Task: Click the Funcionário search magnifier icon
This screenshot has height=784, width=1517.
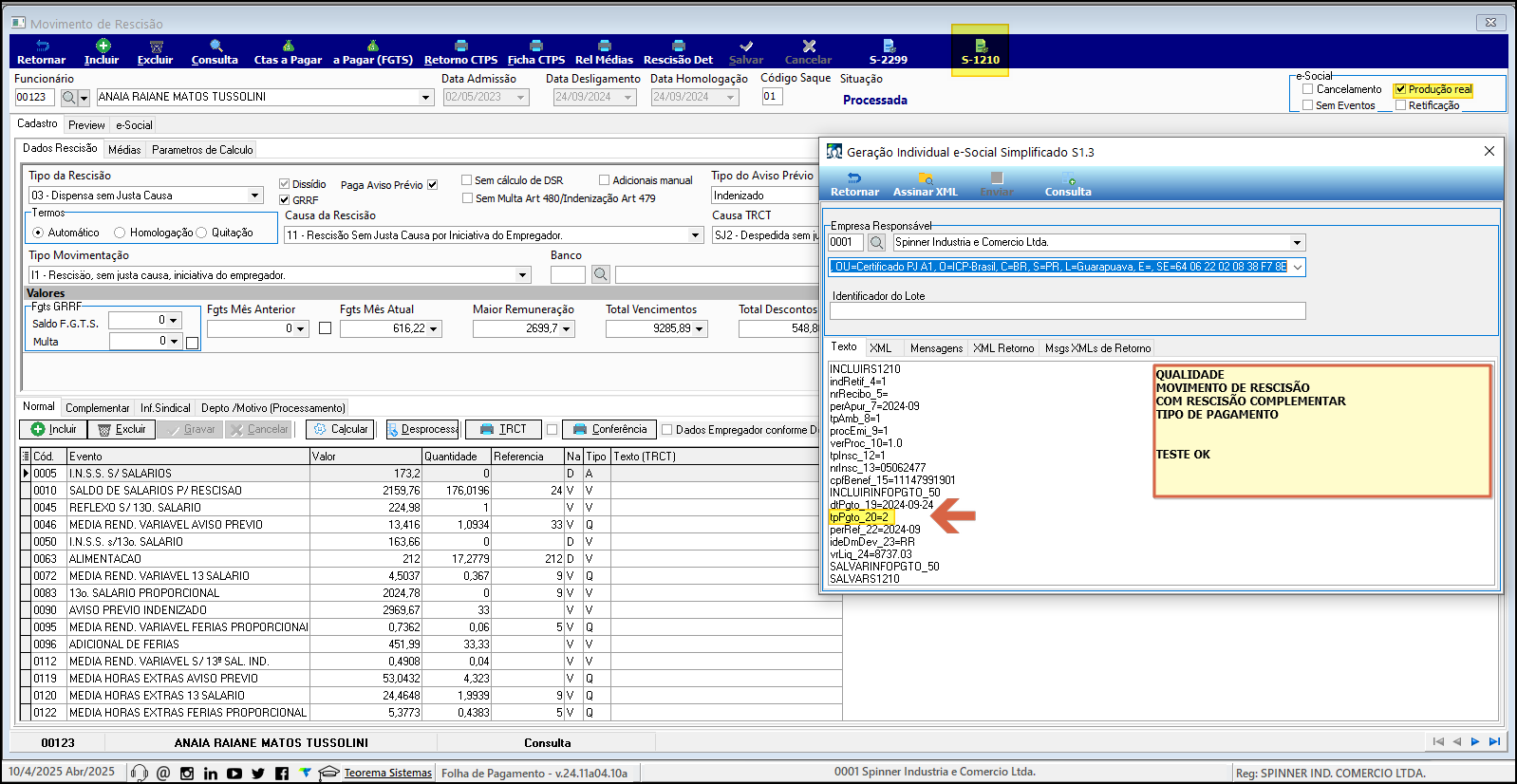Action: click(68, 97)
